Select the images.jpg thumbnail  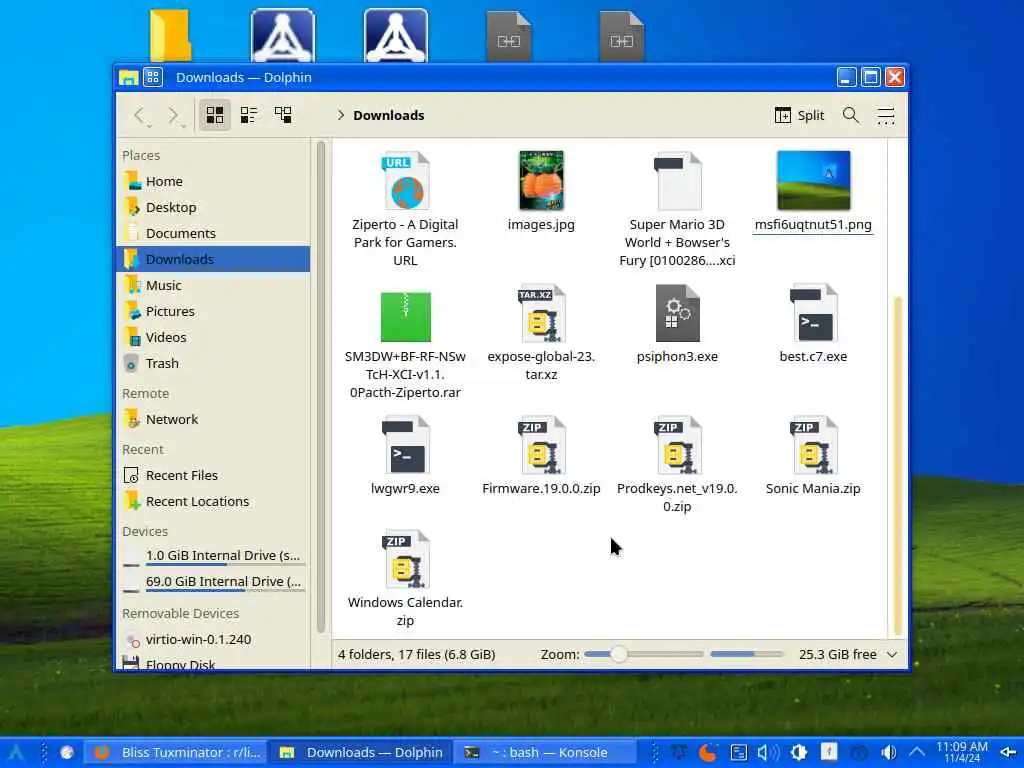[x=541, y=181]
